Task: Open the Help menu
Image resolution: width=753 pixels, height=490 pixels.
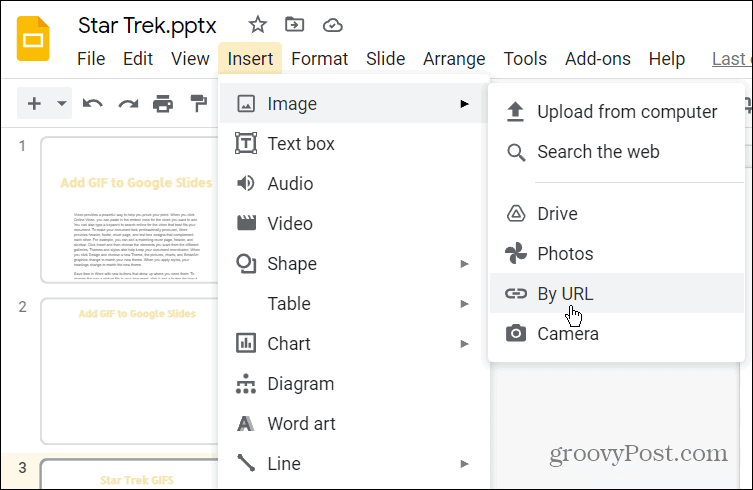Action: pos(667,59)
